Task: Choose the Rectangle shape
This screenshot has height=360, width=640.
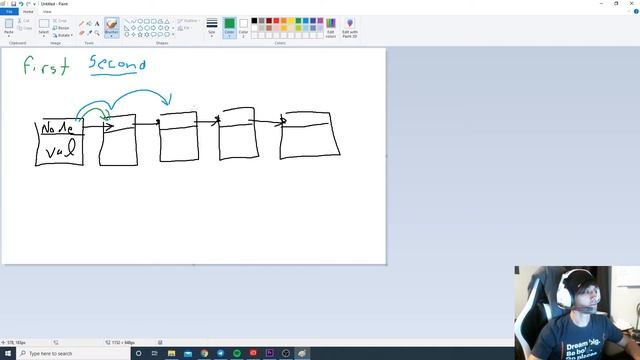Action: pos(147,21)
